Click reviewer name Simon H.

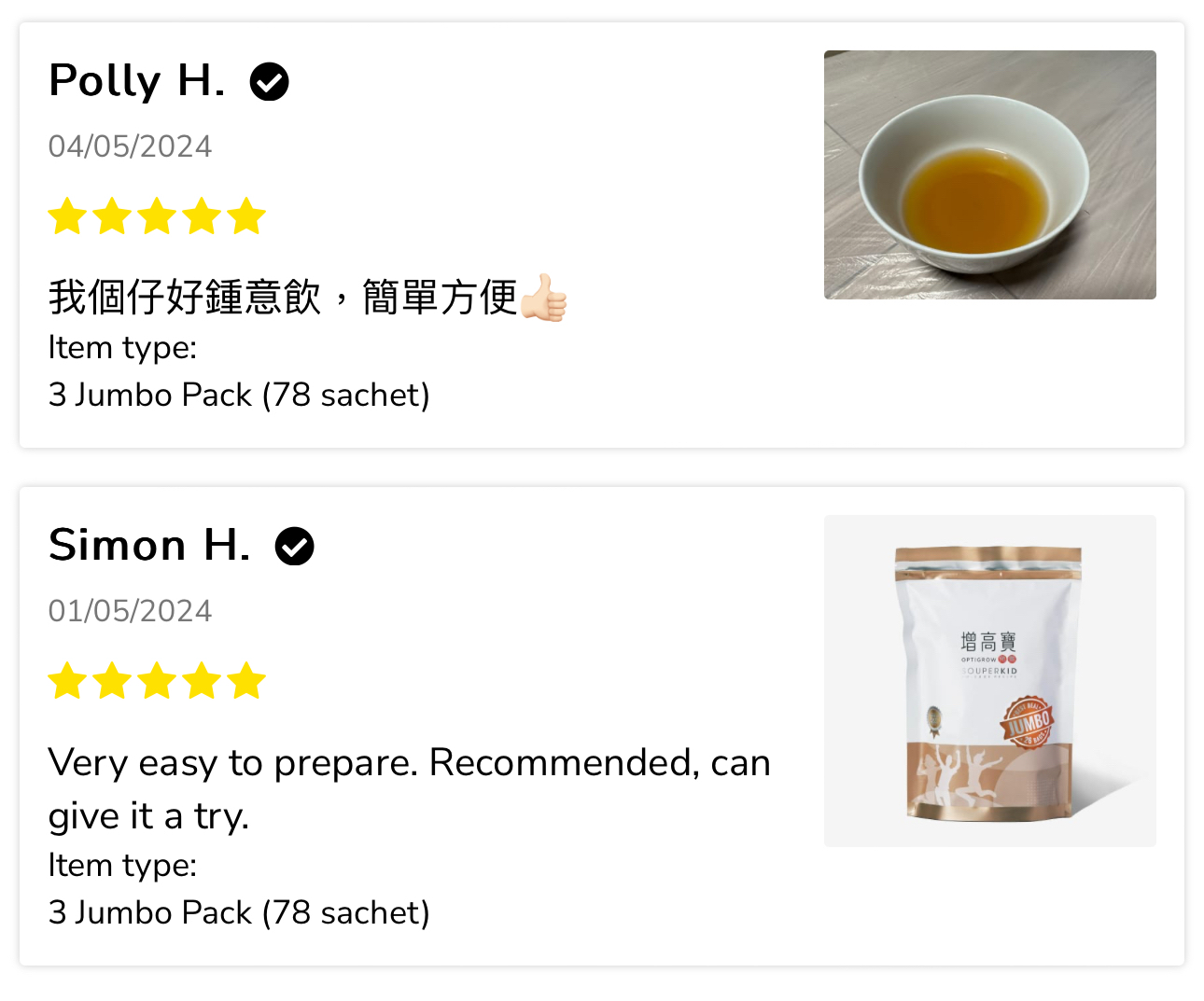[x=149, y=546]
